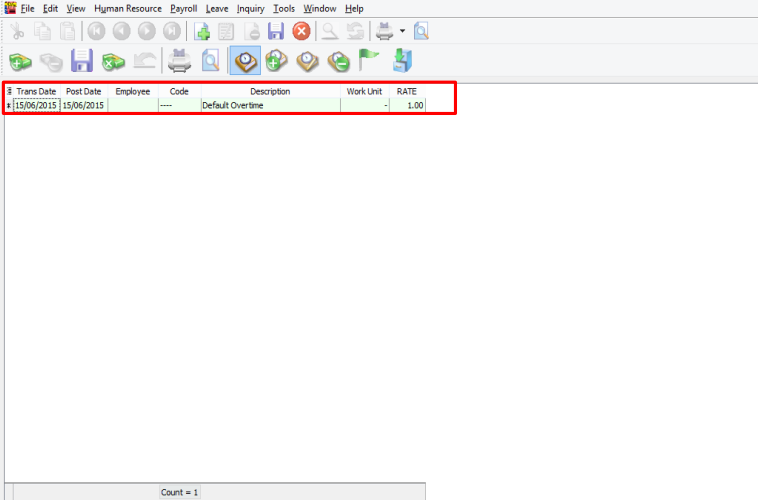Click the Save floppy icon in top toolbar
This screenshot has width=758, height=500.
pyautogui.click(x=276, y=31)
